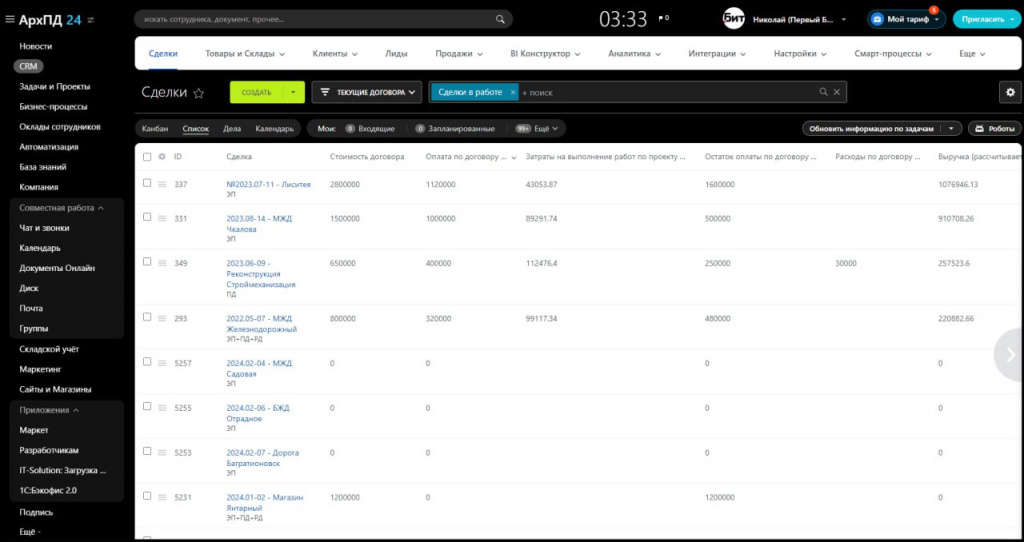Star the Сделки page as favorite
The image size is (1024, 542).
(199, 93)
